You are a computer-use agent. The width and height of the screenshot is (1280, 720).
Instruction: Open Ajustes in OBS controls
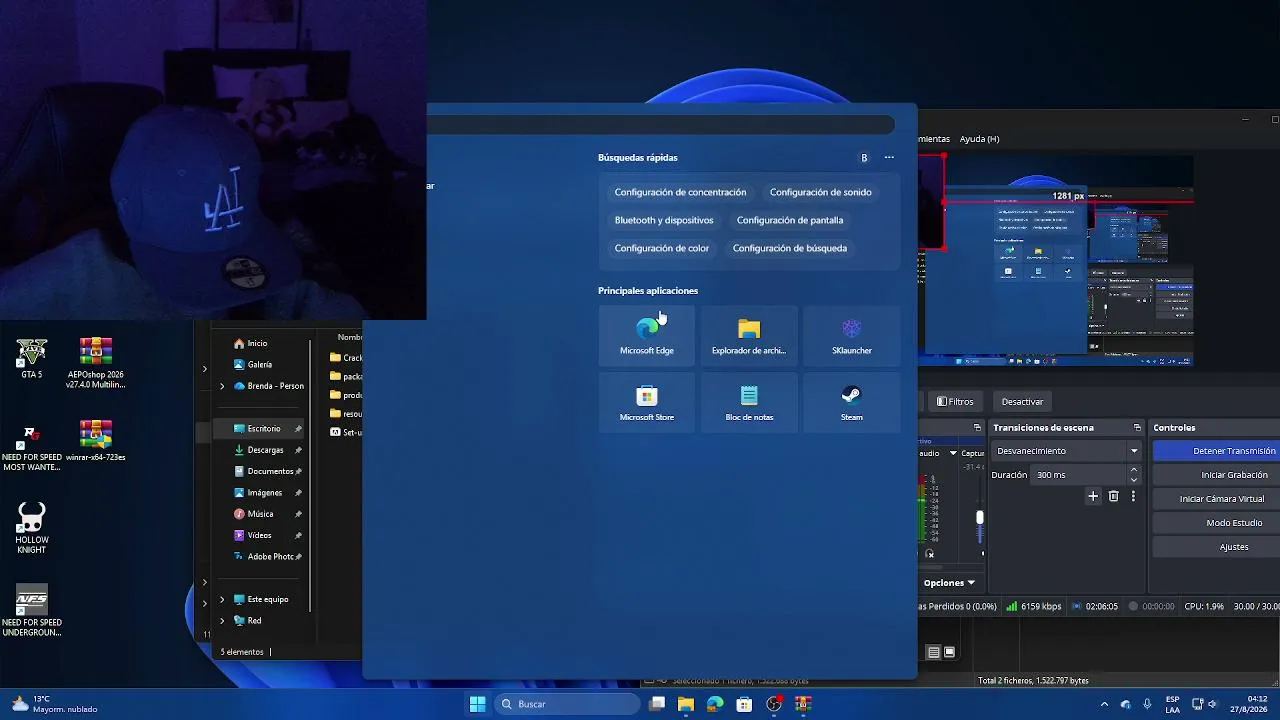(1216, 547)
